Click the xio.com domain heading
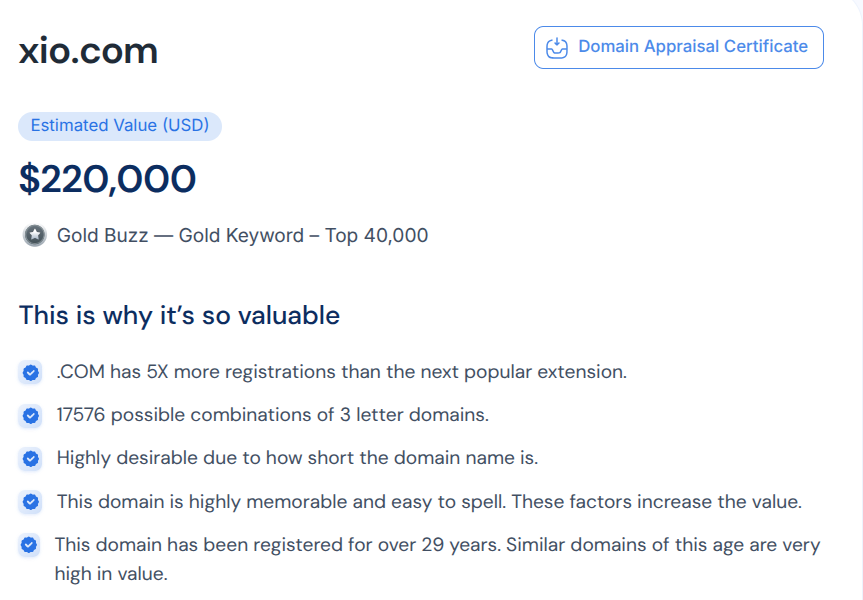 tap(88, 51)
